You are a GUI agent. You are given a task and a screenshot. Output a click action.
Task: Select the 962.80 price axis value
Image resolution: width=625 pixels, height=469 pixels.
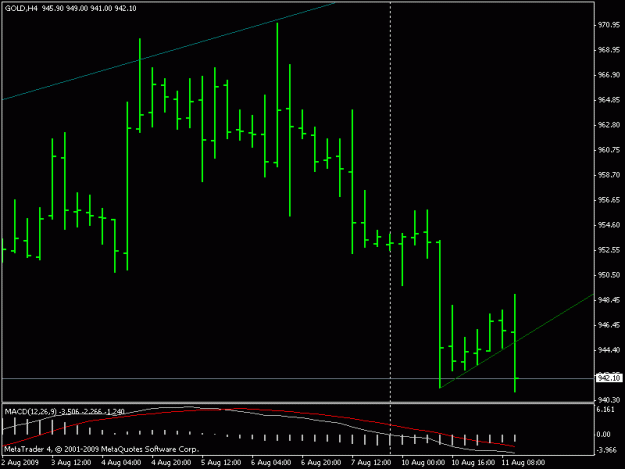tap(609, 125)
